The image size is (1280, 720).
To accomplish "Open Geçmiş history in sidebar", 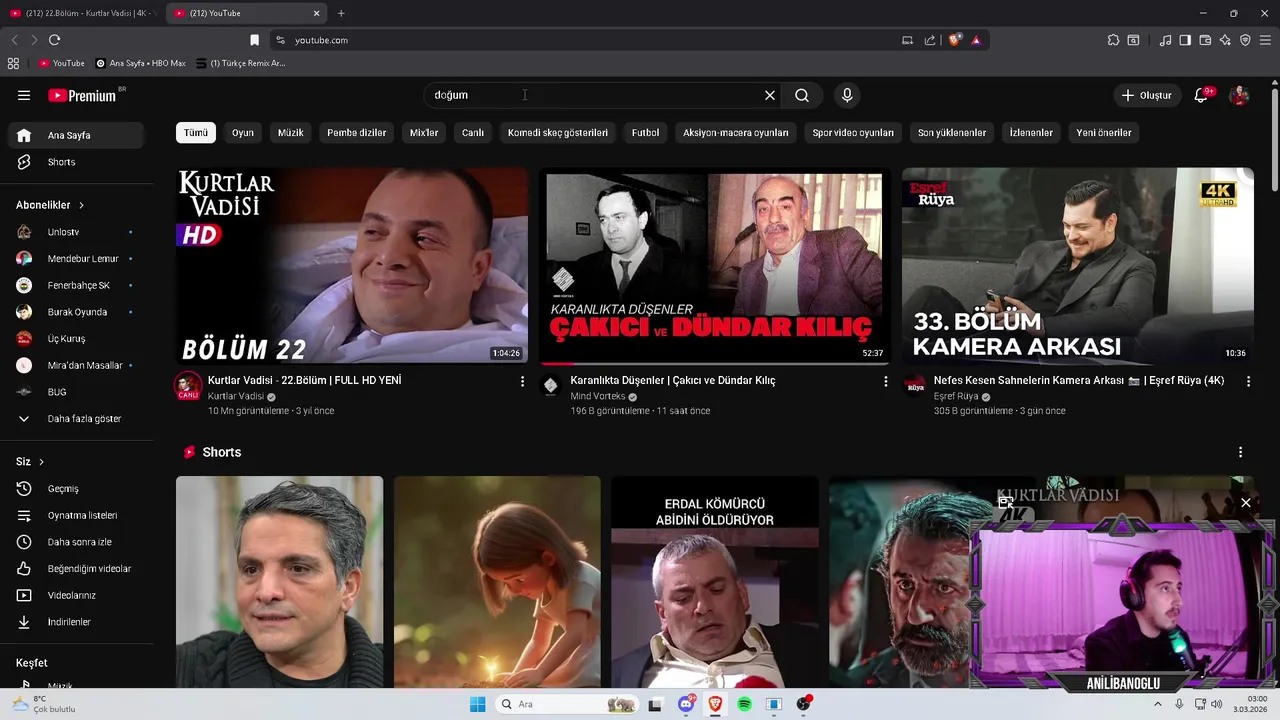I will coord(76,489).
